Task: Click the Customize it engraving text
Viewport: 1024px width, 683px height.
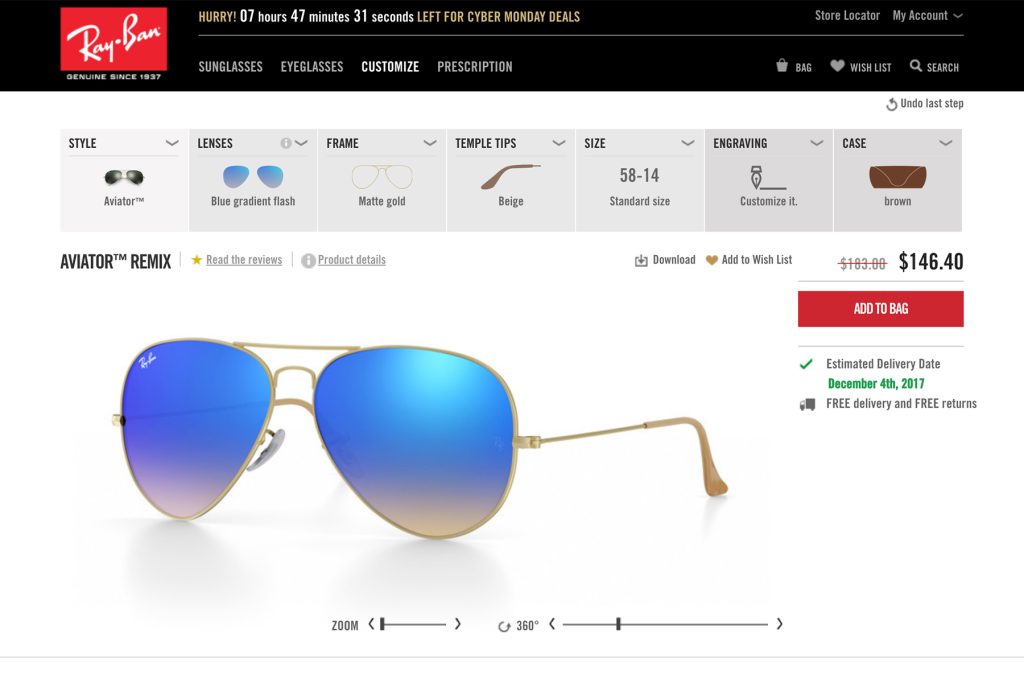Action: 769,201
